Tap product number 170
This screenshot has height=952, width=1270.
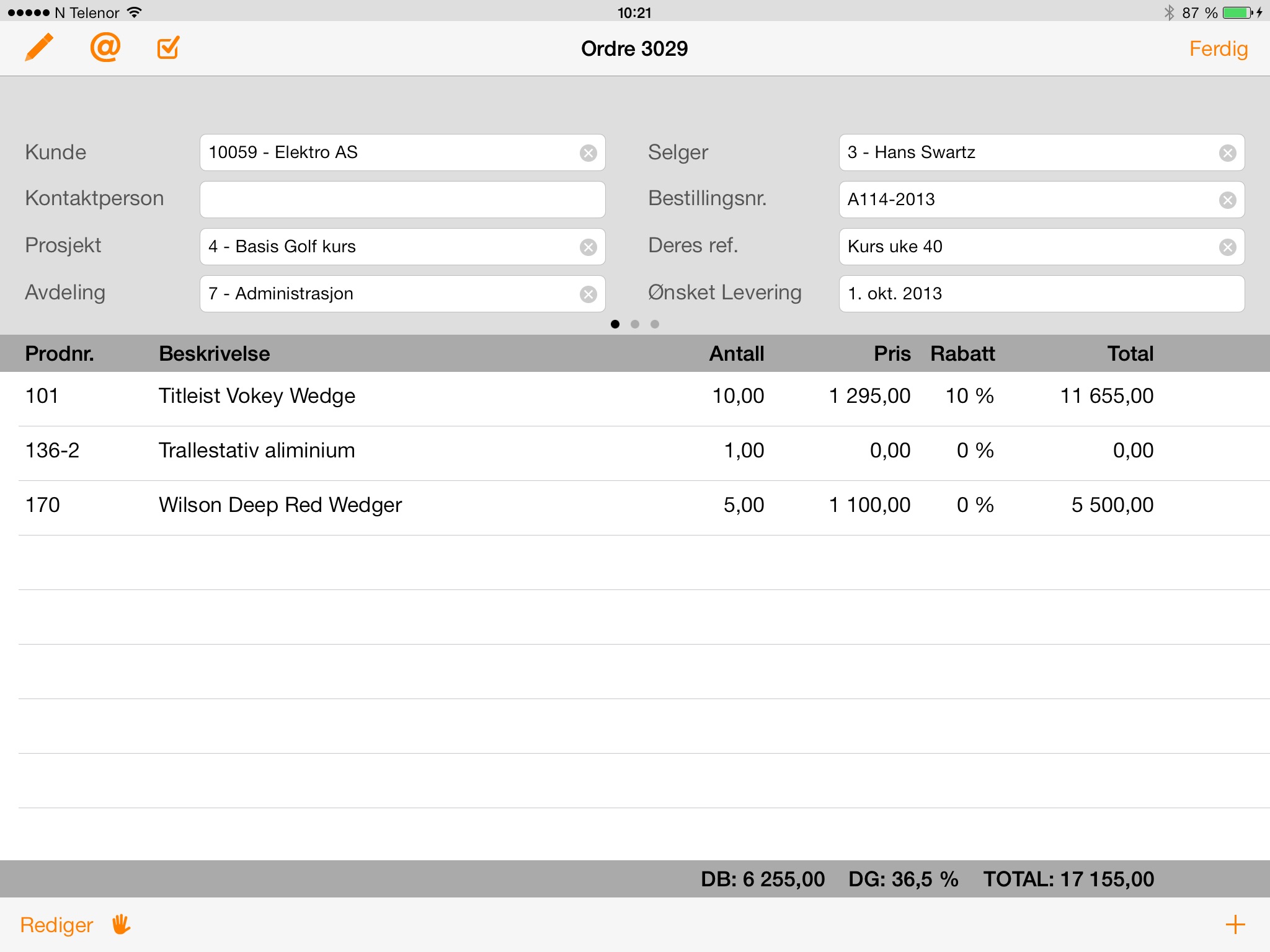[42, 505]
